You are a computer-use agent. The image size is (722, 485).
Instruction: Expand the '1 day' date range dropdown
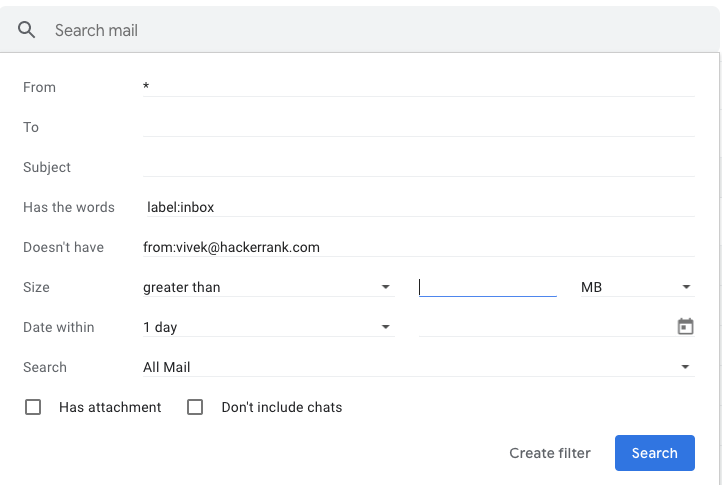[268, 327]
